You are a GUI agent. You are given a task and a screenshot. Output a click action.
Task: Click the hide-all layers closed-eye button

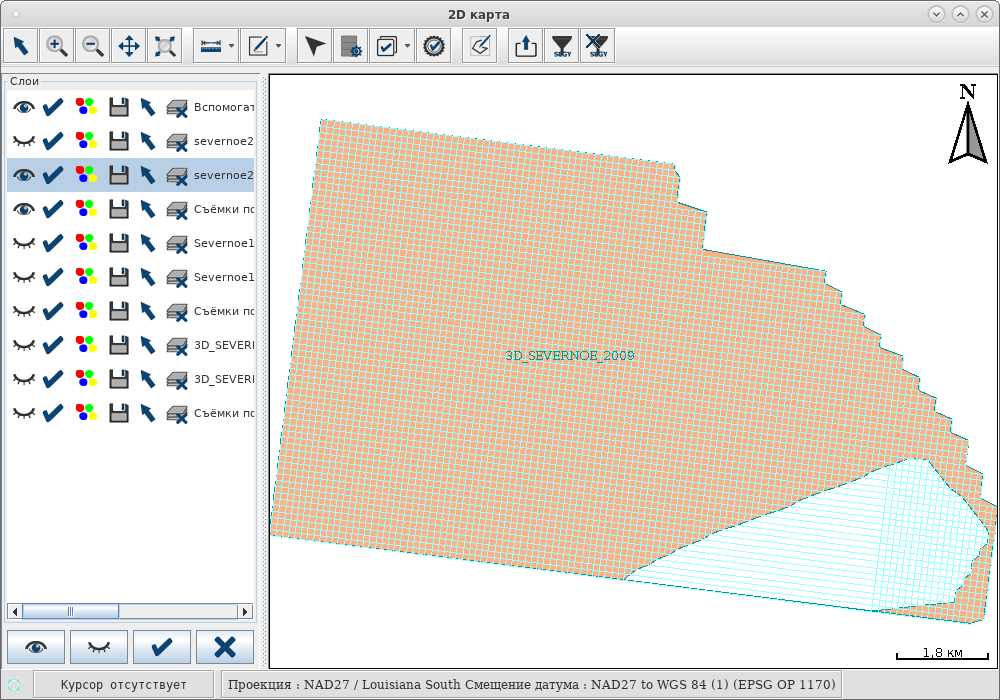[x=99, y=647]
